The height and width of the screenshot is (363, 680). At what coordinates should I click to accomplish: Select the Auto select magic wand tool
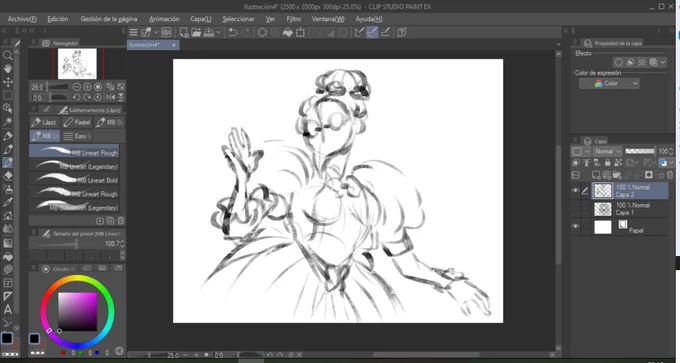(x=7, y=122)
